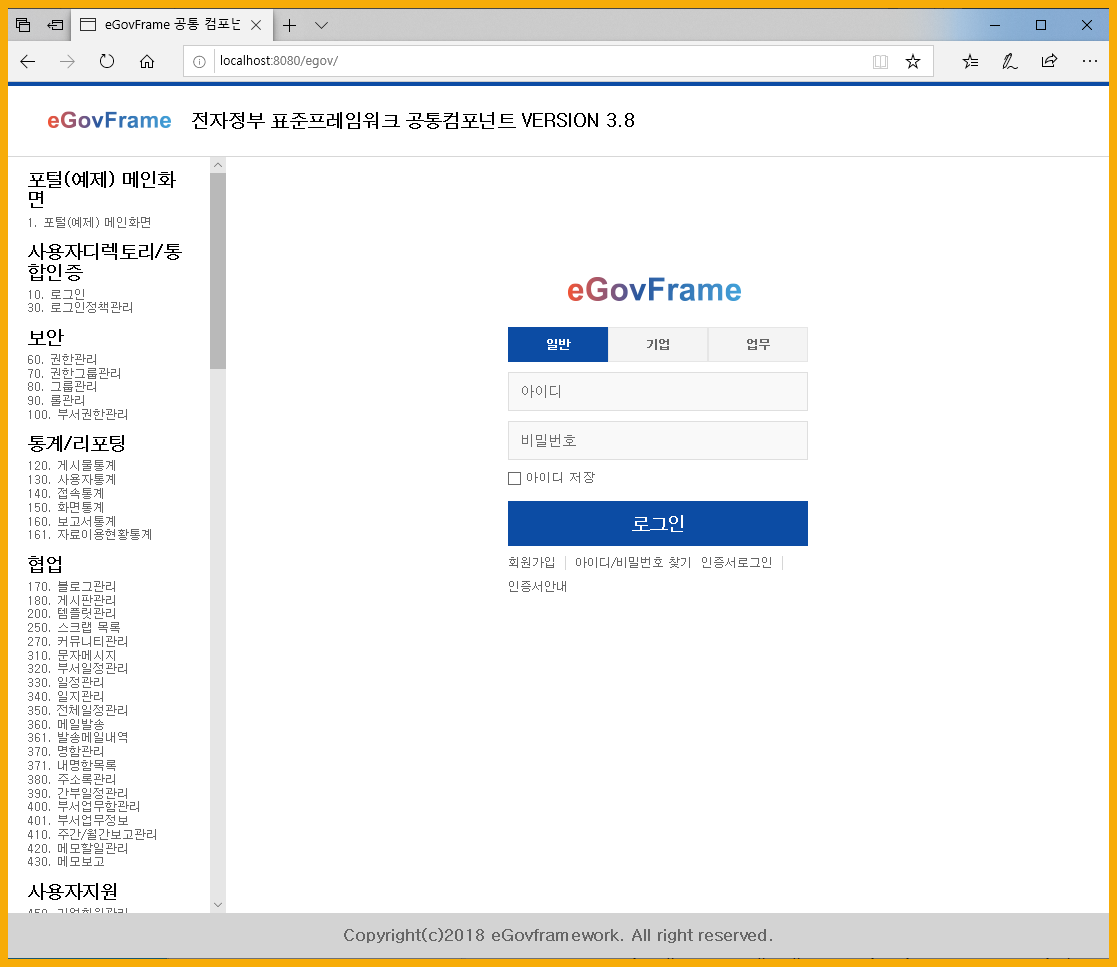Open the 회원가입 link
The width and height of the screenshot is (1117, 967).
tap(531, 562)
